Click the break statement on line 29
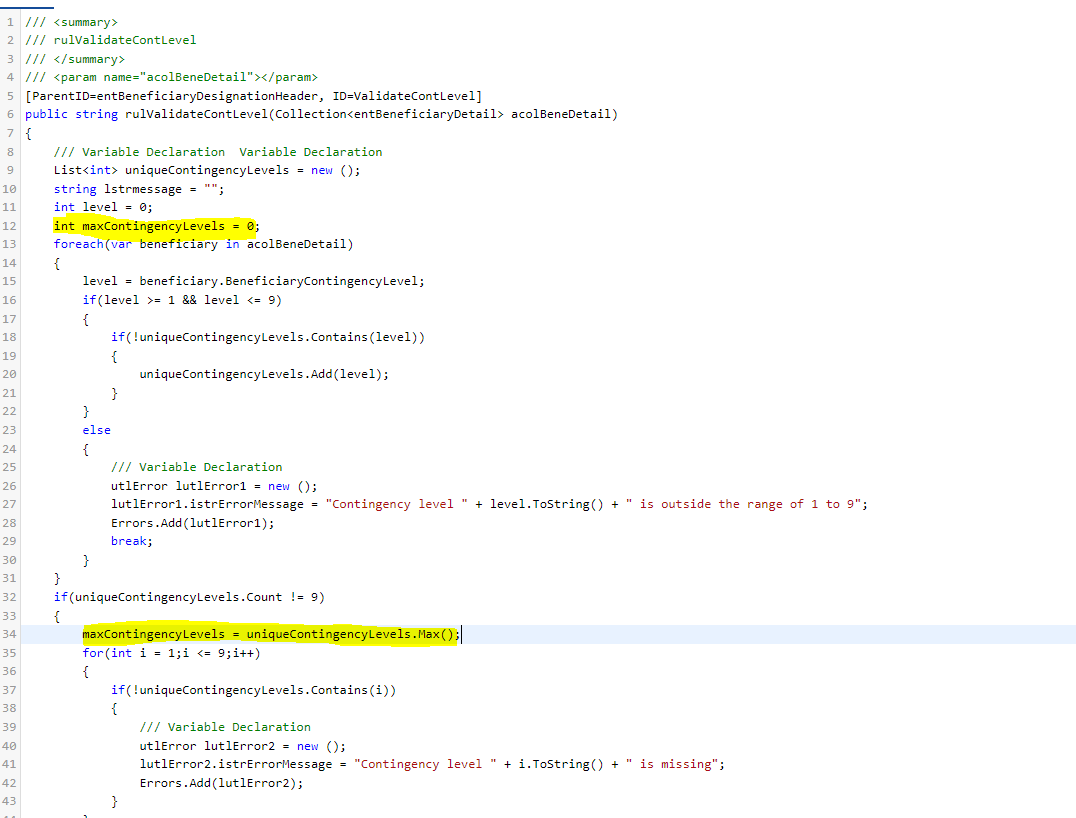The width and height of the screenshot is (1076, 818). [125, 540]
